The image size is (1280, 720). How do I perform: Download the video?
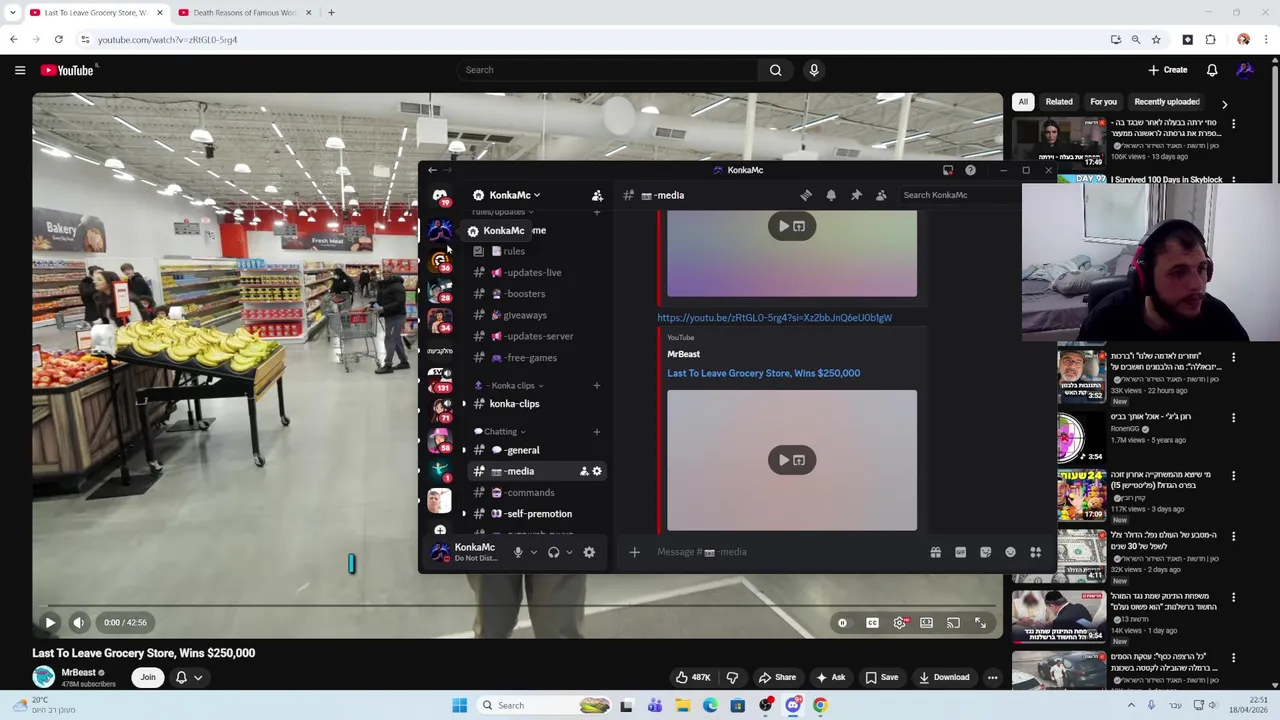pos(944,677)
